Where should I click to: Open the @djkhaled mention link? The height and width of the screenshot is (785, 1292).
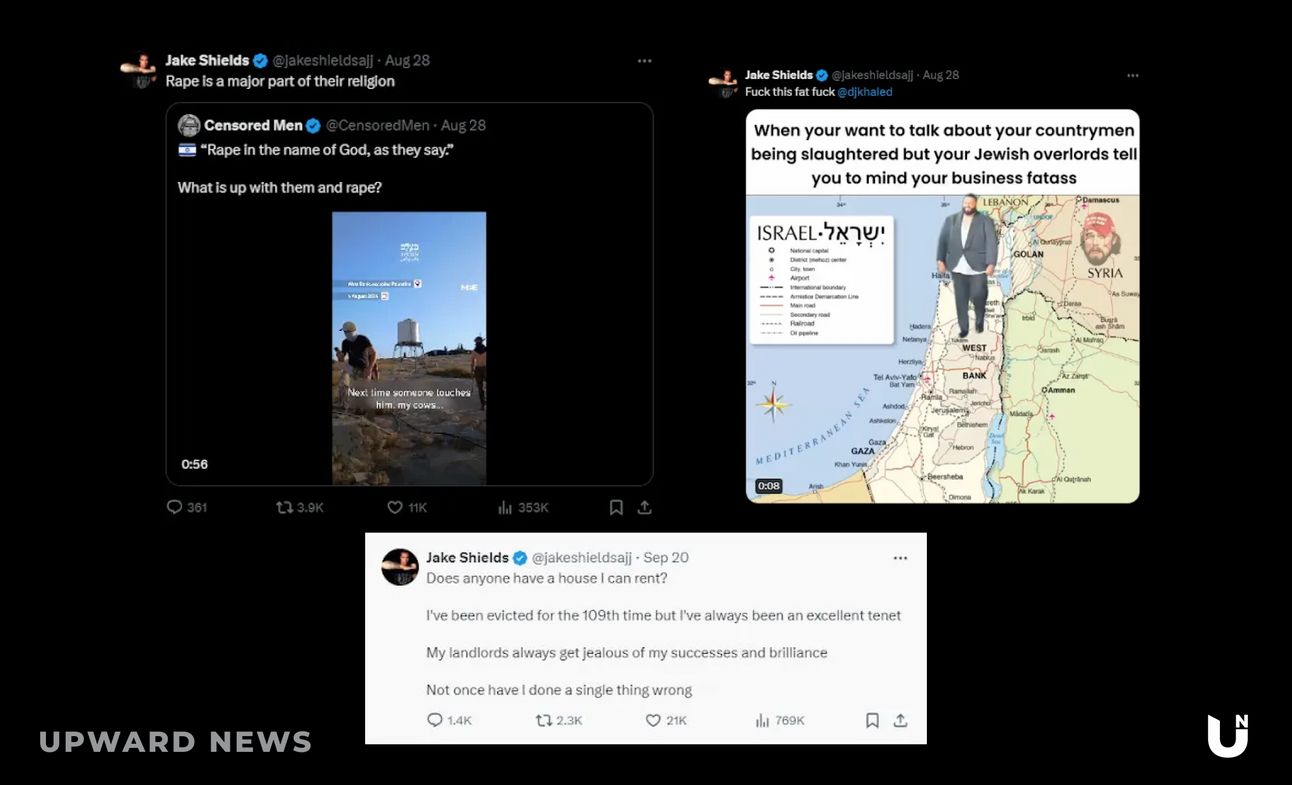click(864, 92)
